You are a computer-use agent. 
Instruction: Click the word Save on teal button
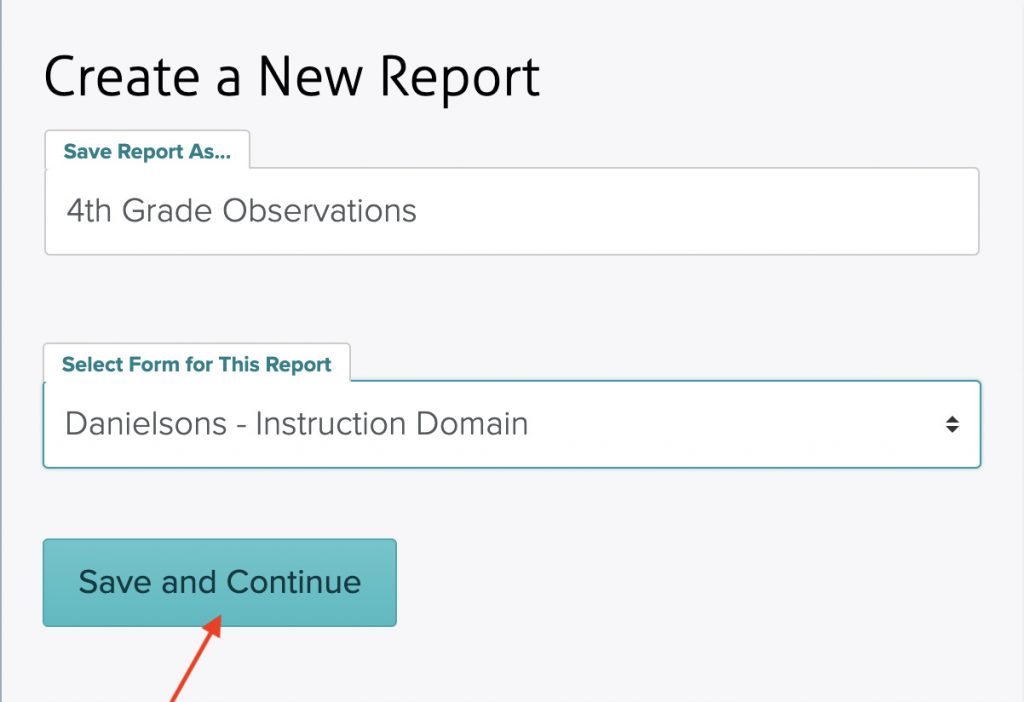pos(115,582)
